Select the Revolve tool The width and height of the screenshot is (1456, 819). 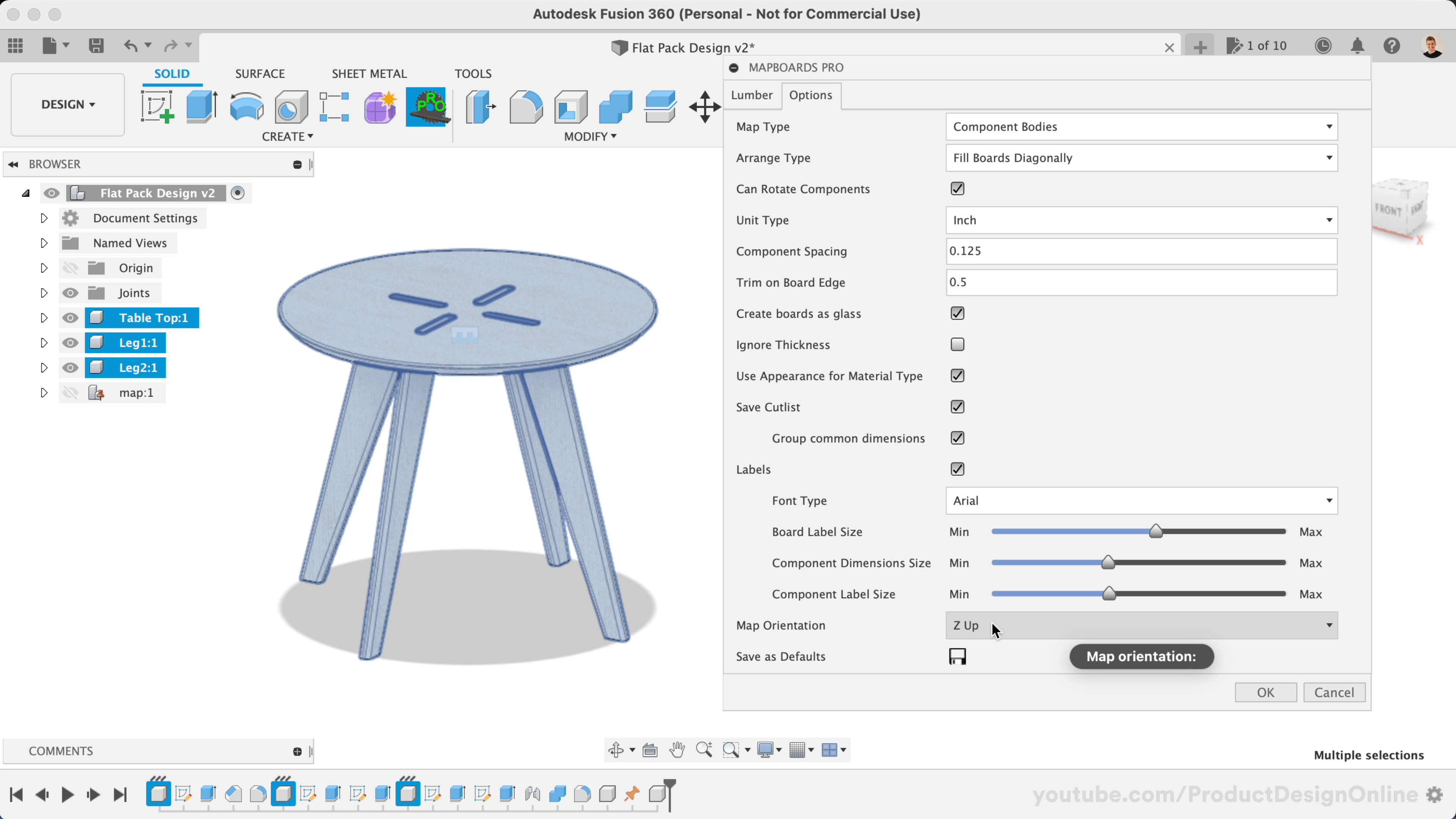[247, 107]
